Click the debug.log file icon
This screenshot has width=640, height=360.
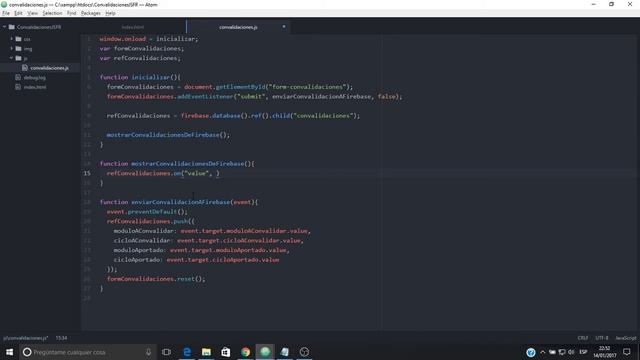[x=18, y=78]
